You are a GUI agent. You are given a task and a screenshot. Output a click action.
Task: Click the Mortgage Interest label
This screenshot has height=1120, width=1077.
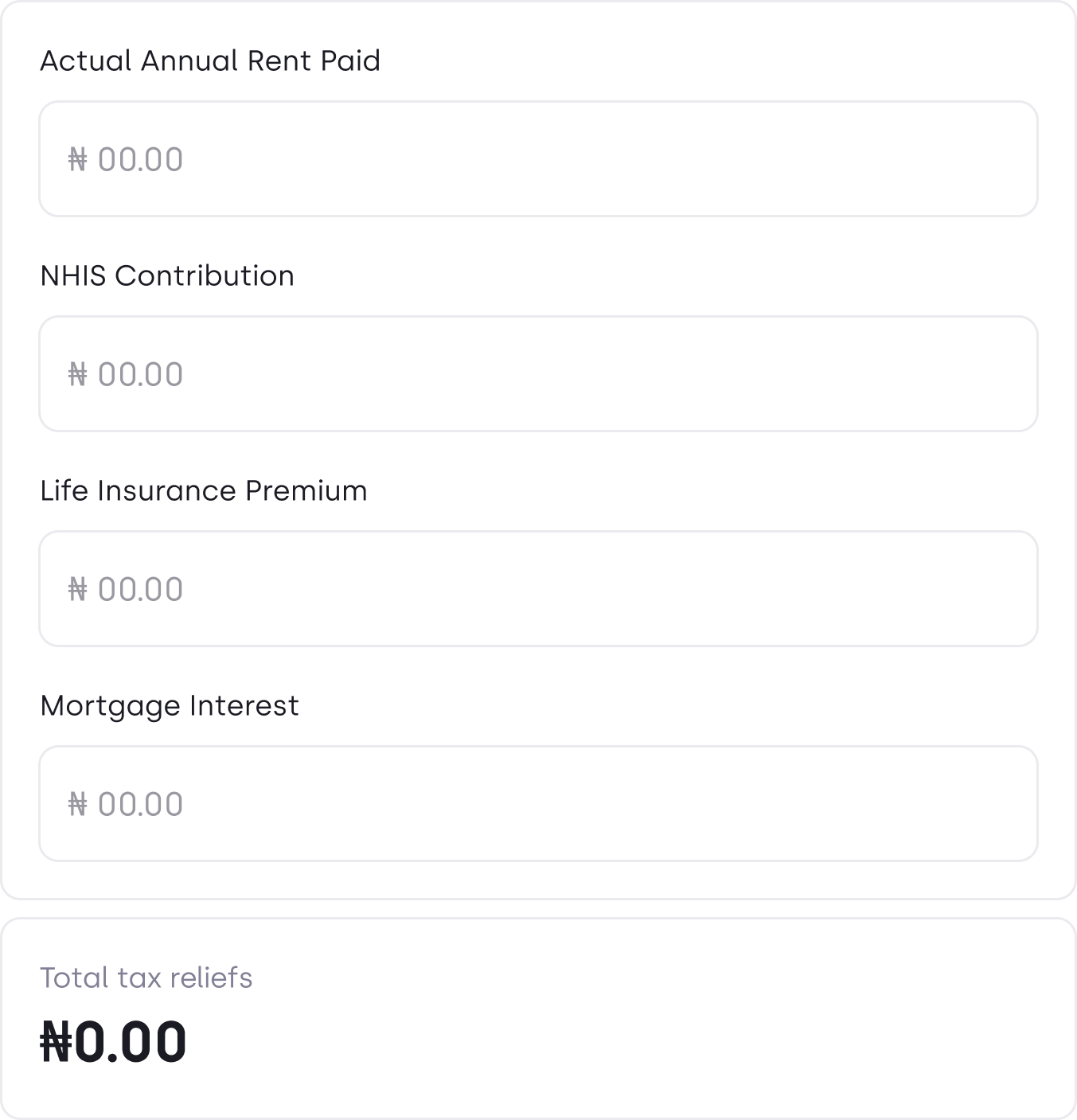click(170, 706)
